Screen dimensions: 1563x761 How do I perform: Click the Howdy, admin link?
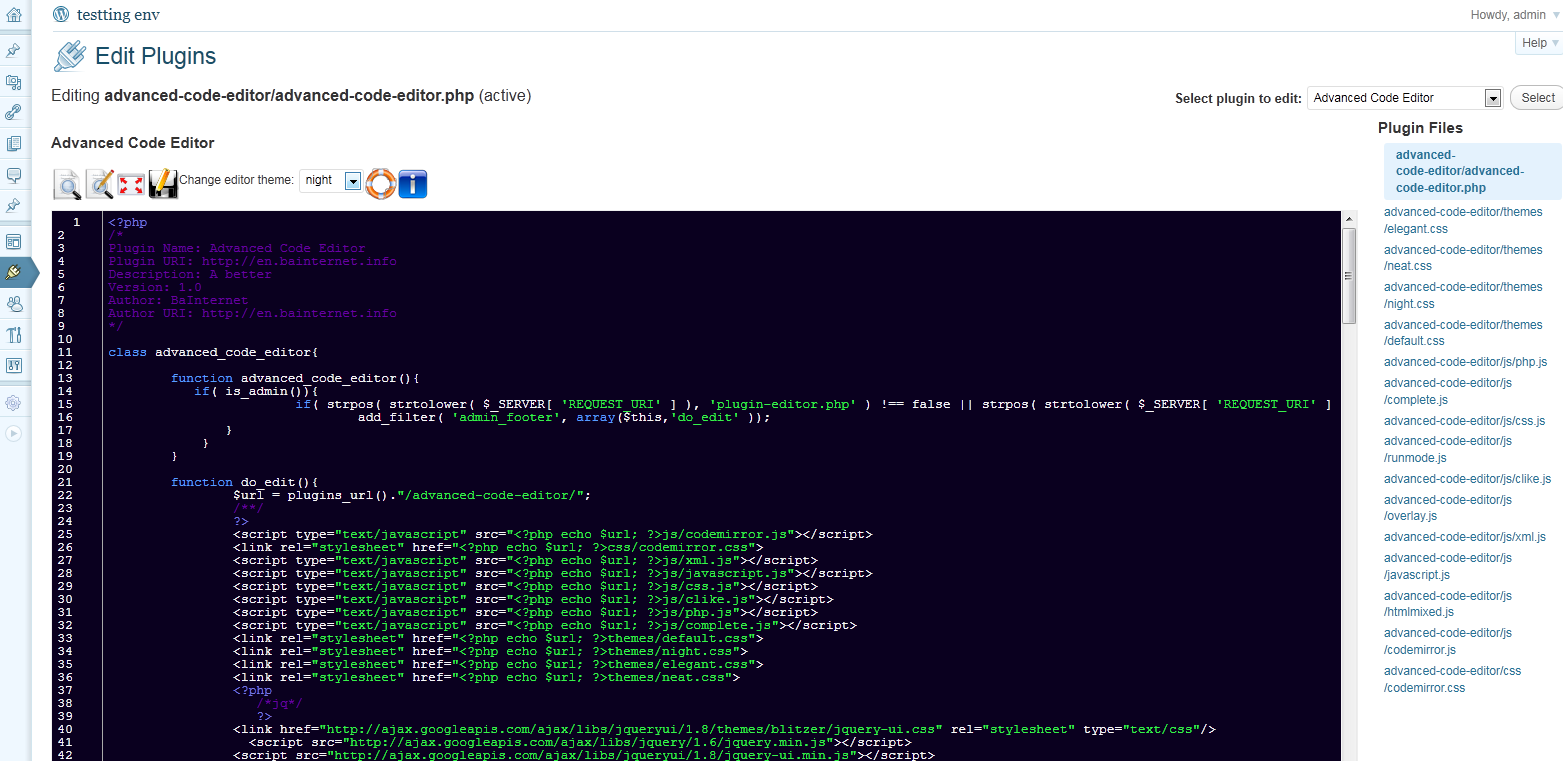[x=1508, y=15]
